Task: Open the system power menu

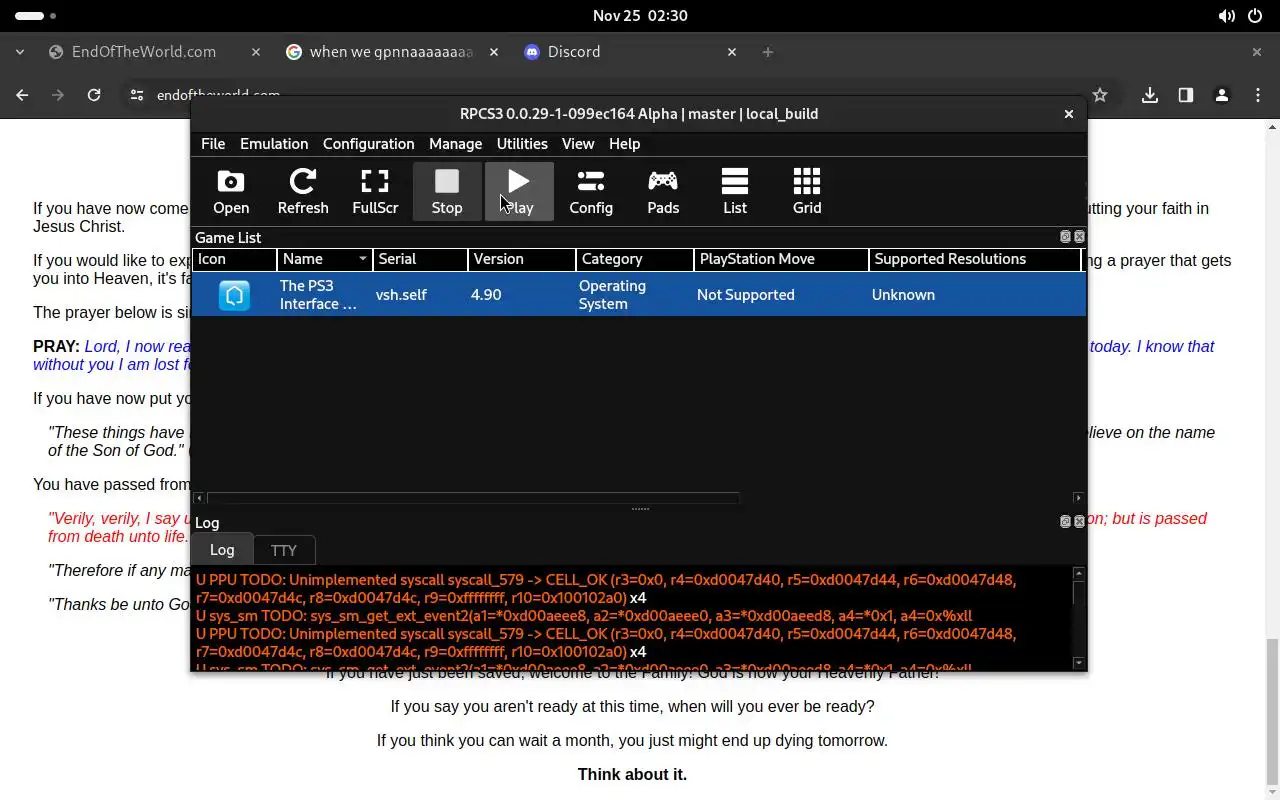Action: point(1255,16)
